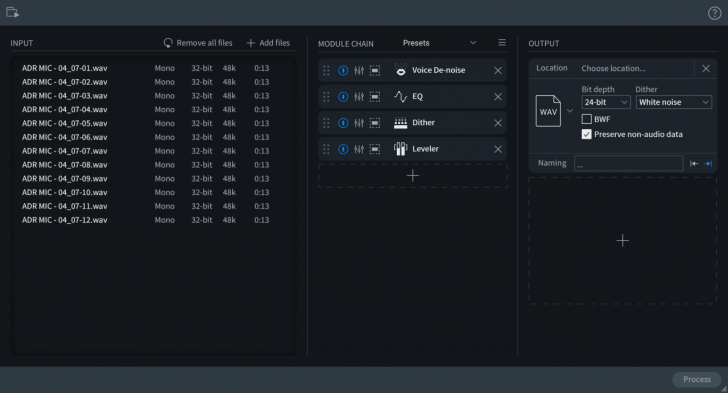Click the batch processor icon at top left
This screenshot has height=393, width=728.
[x=12, y=13]
